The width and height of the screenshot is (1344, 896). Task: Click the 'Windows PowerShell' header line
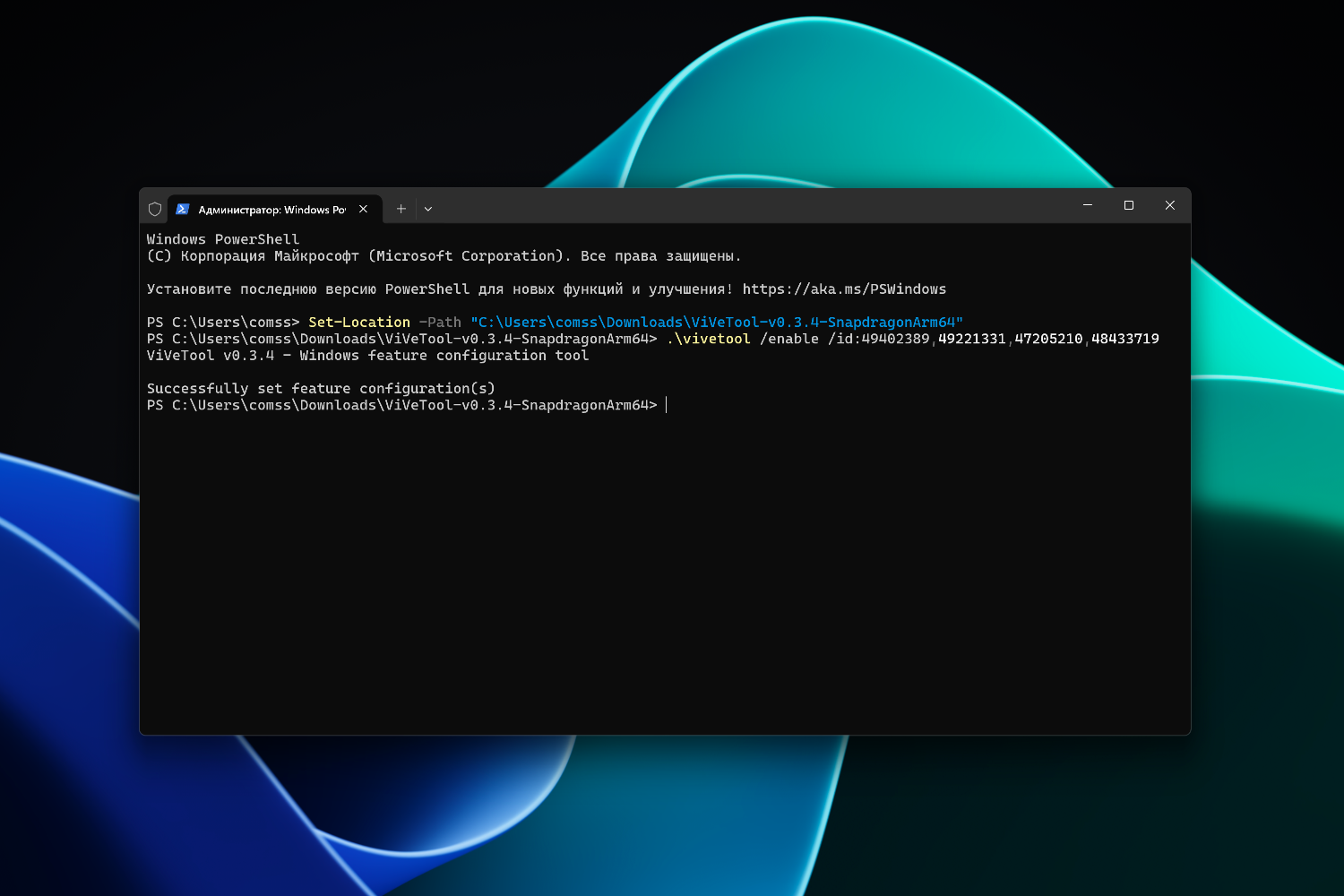coord(223,239)
